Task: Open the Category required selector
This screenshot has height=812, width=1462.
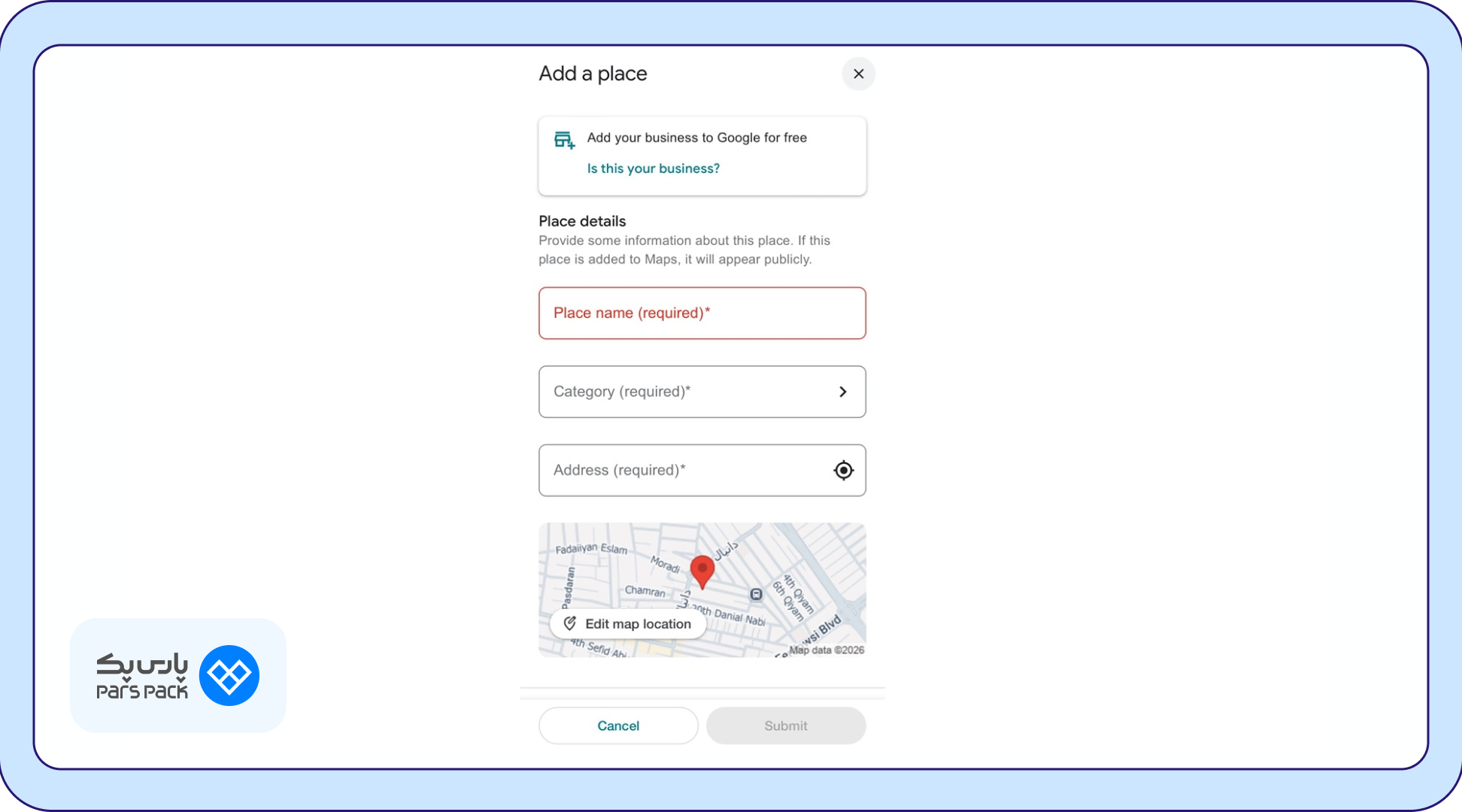Action: 702,392
